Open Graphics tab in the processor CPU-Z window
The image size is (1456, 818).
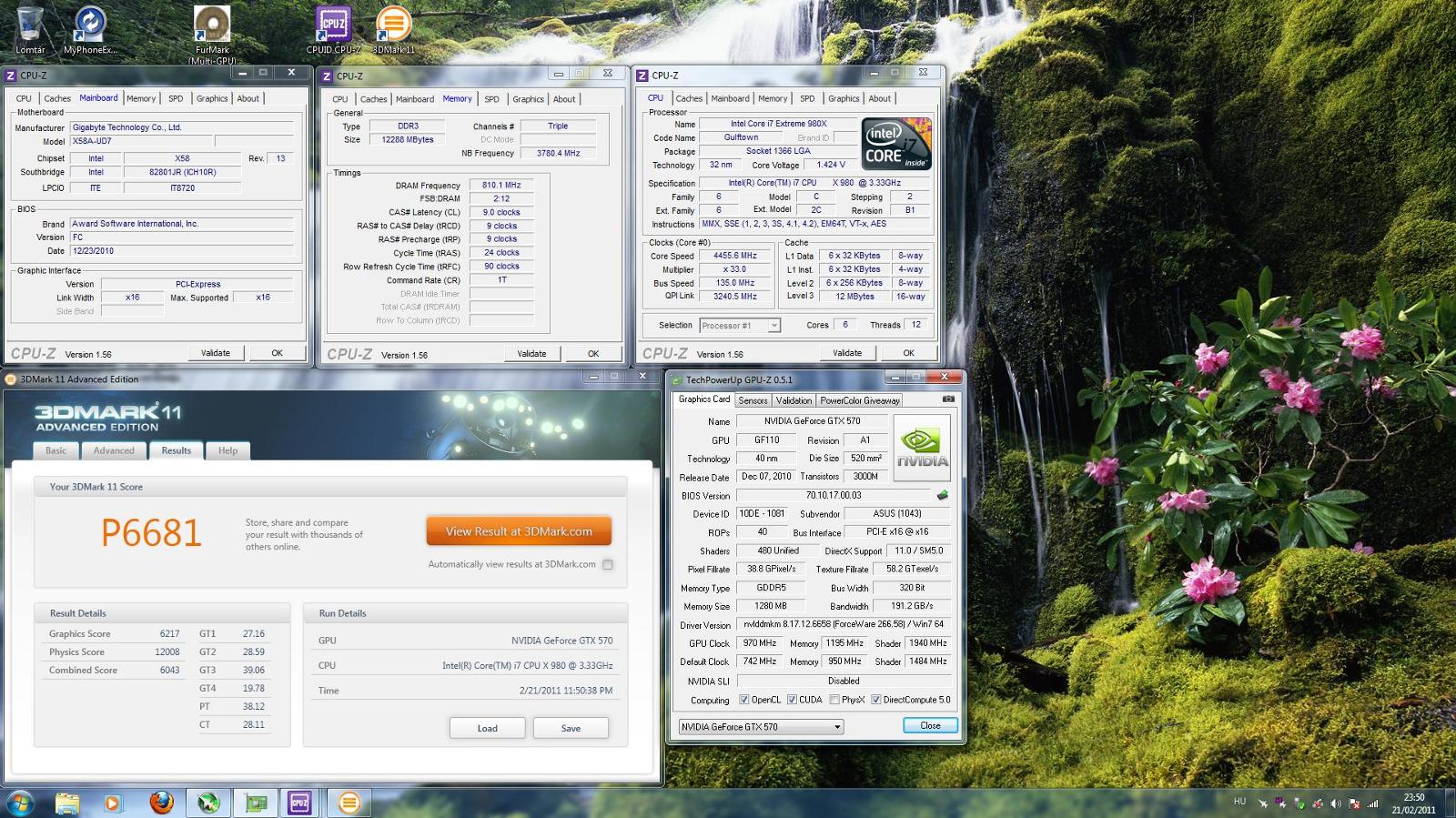(x=844, y=98)
